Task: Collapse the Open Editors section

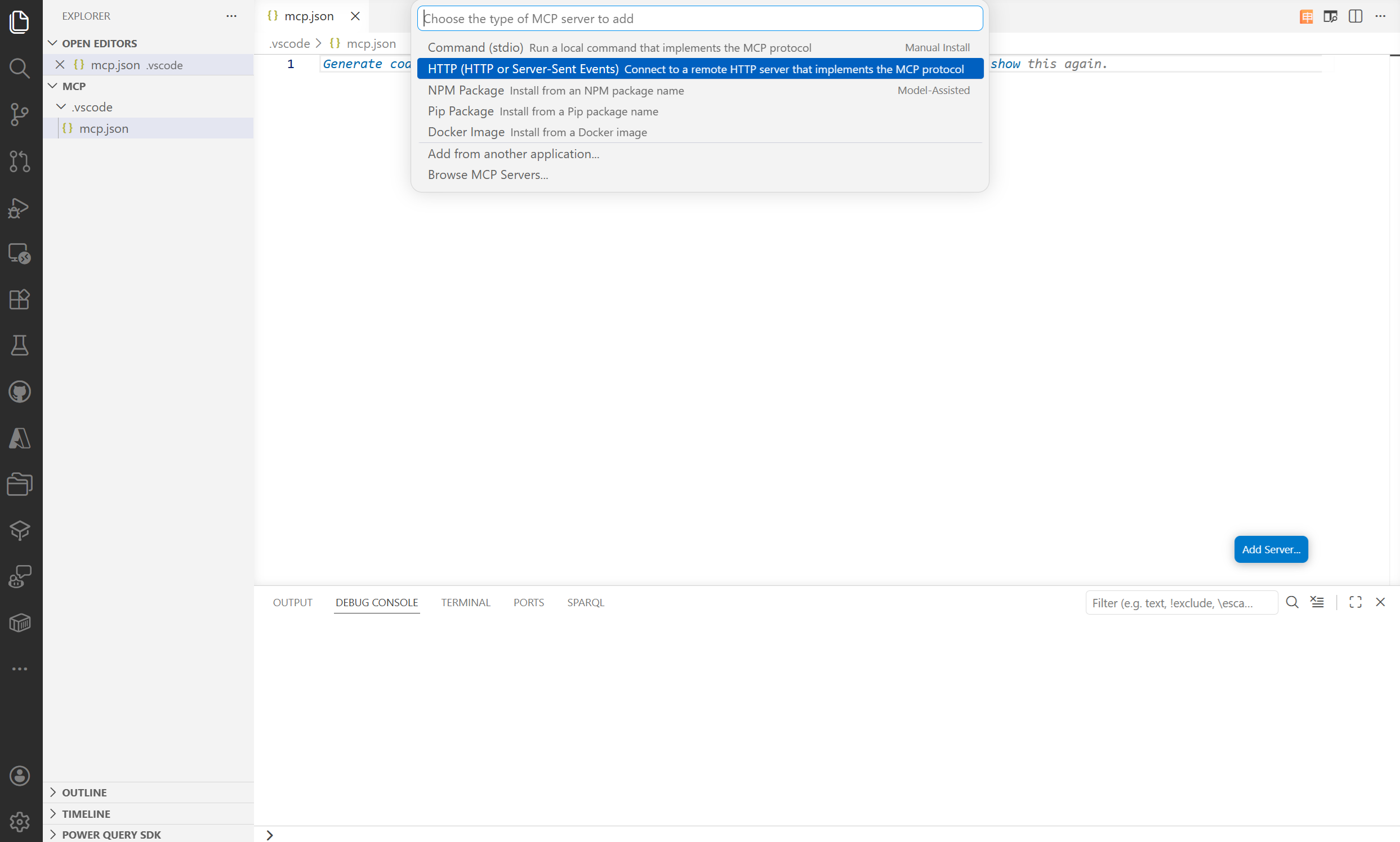Action: point(53,43)
